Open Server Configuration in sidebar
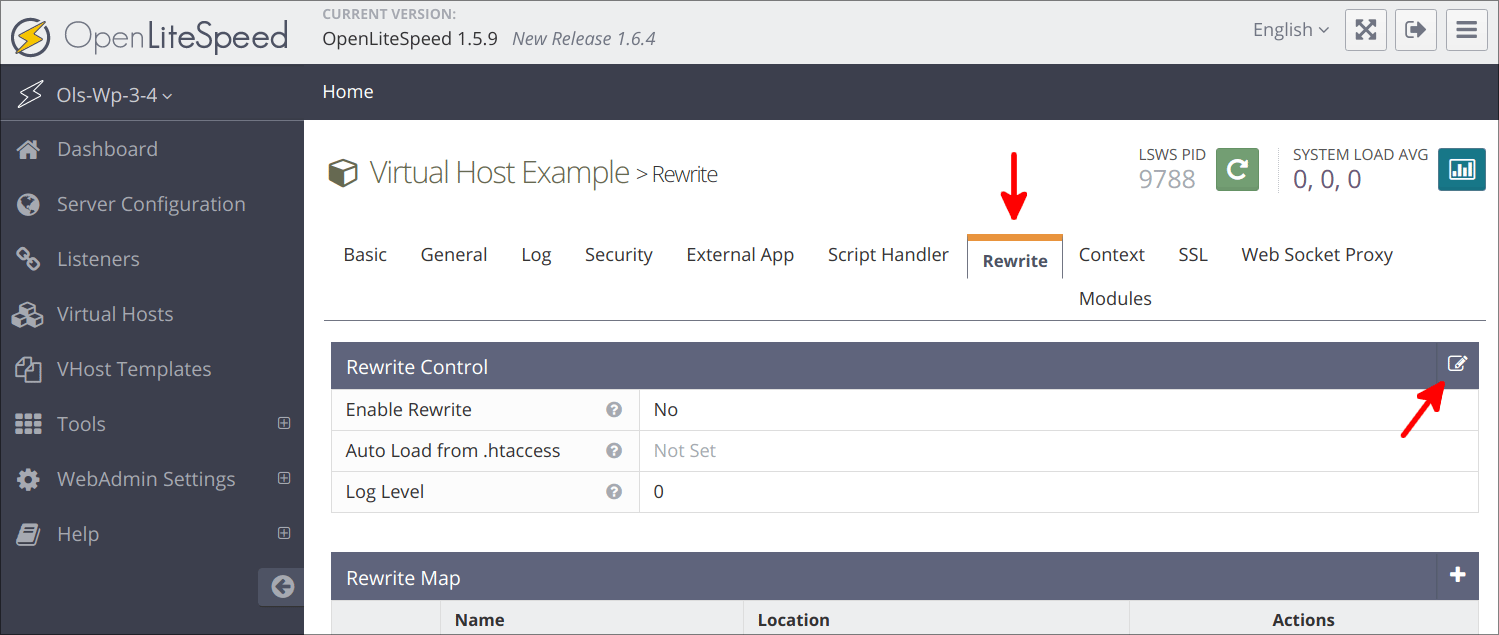Viewport: 1499px width, 635px height. (151, 204)
